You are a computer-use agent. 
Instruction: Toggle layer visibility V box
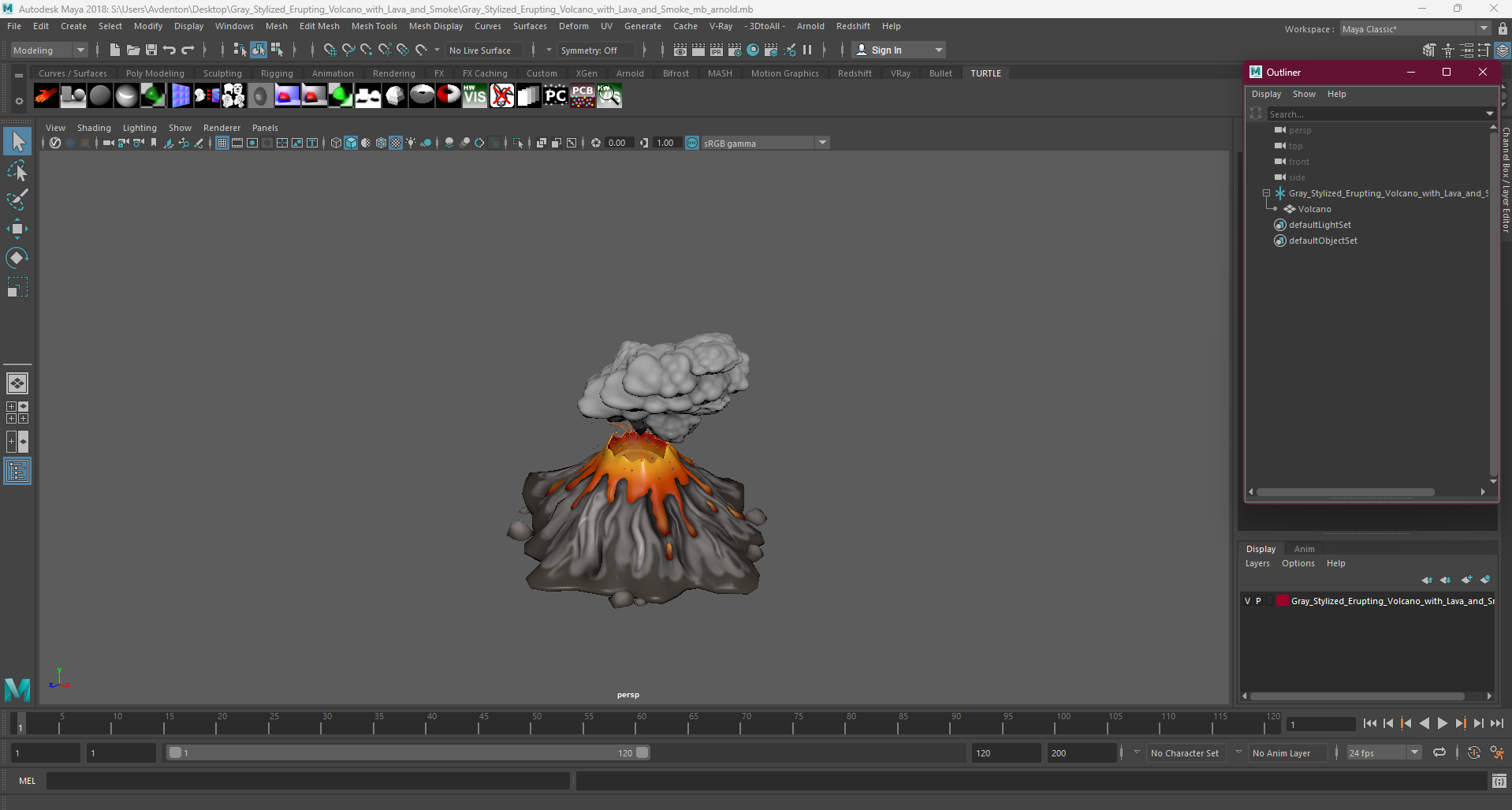1247,601
